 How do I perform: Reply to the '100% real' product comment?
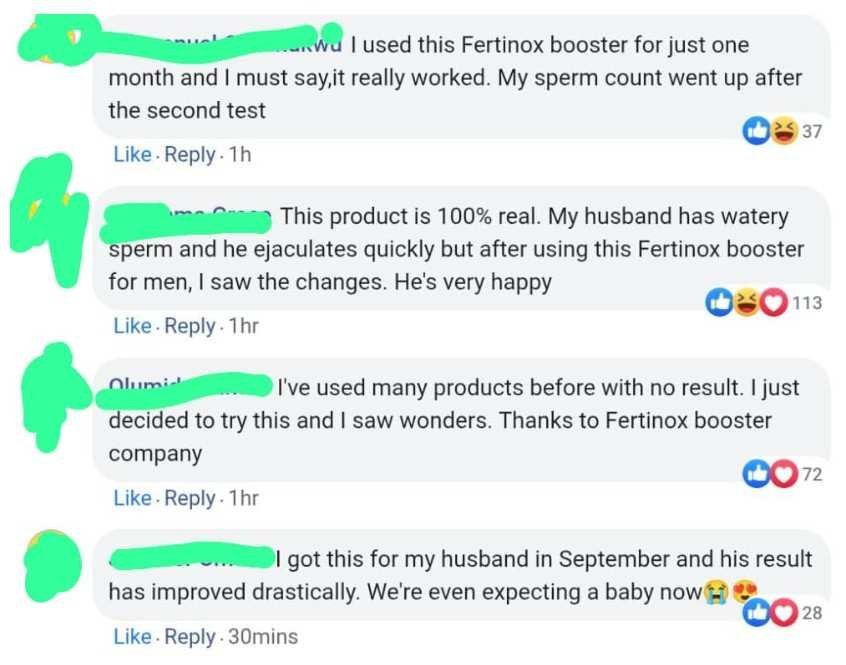[x=189, y=326]
